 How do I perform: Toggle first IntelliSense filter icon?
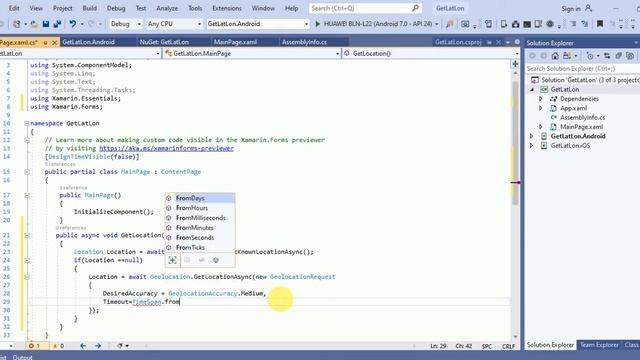(172, 260)
